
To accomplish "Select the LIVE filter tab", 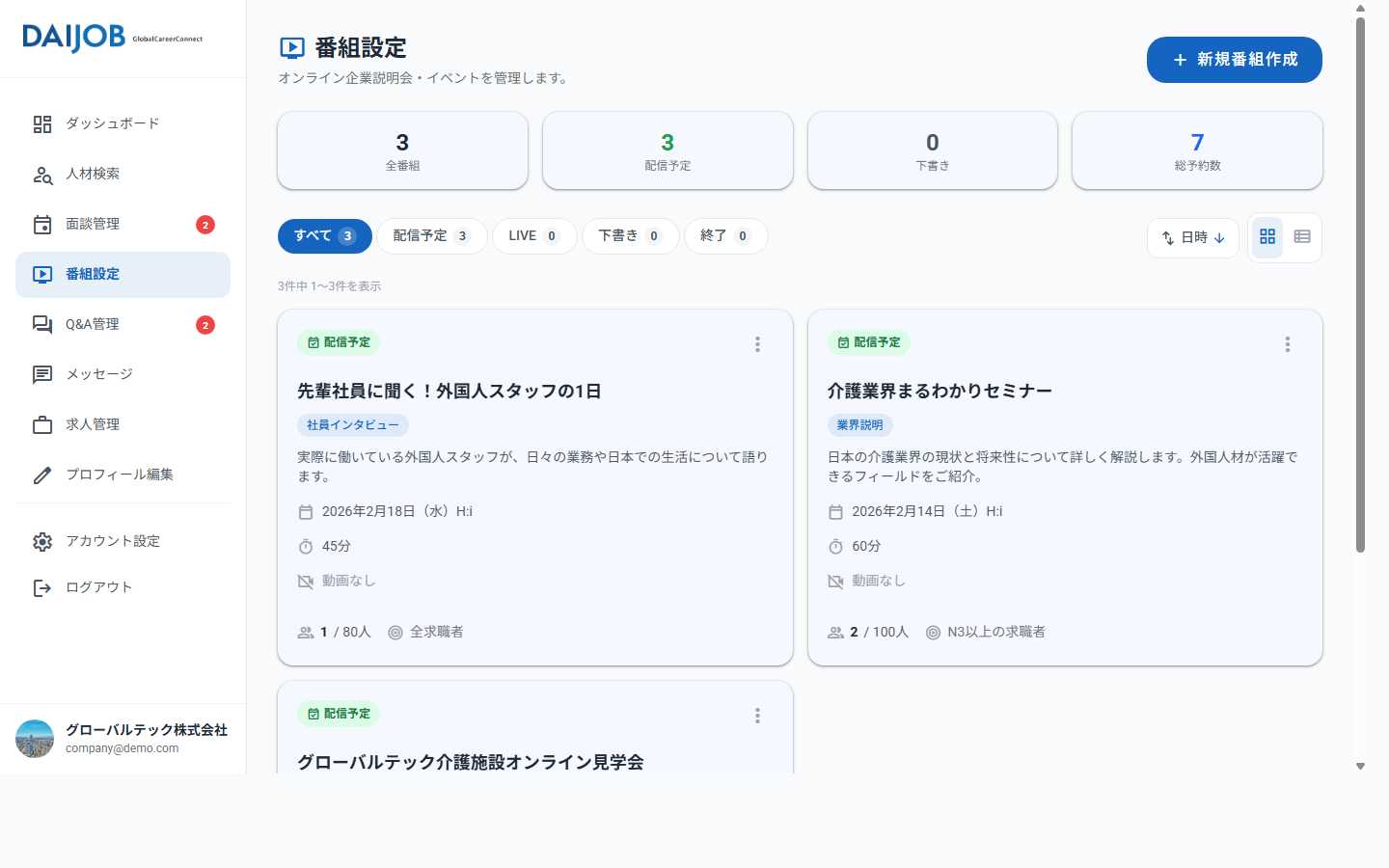I will [x=533, y=236].
